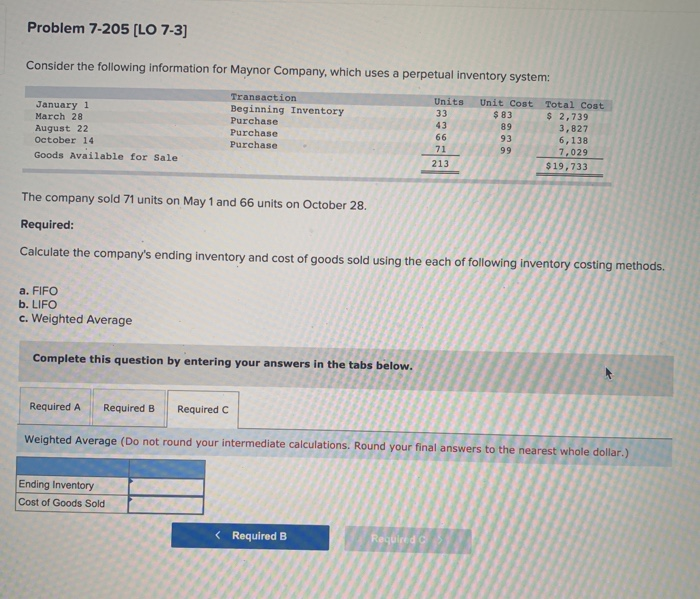The height and width of the screenshot is (599, 700).
Task: Click the Ending Inventory row label
Action: click(56, 485)
